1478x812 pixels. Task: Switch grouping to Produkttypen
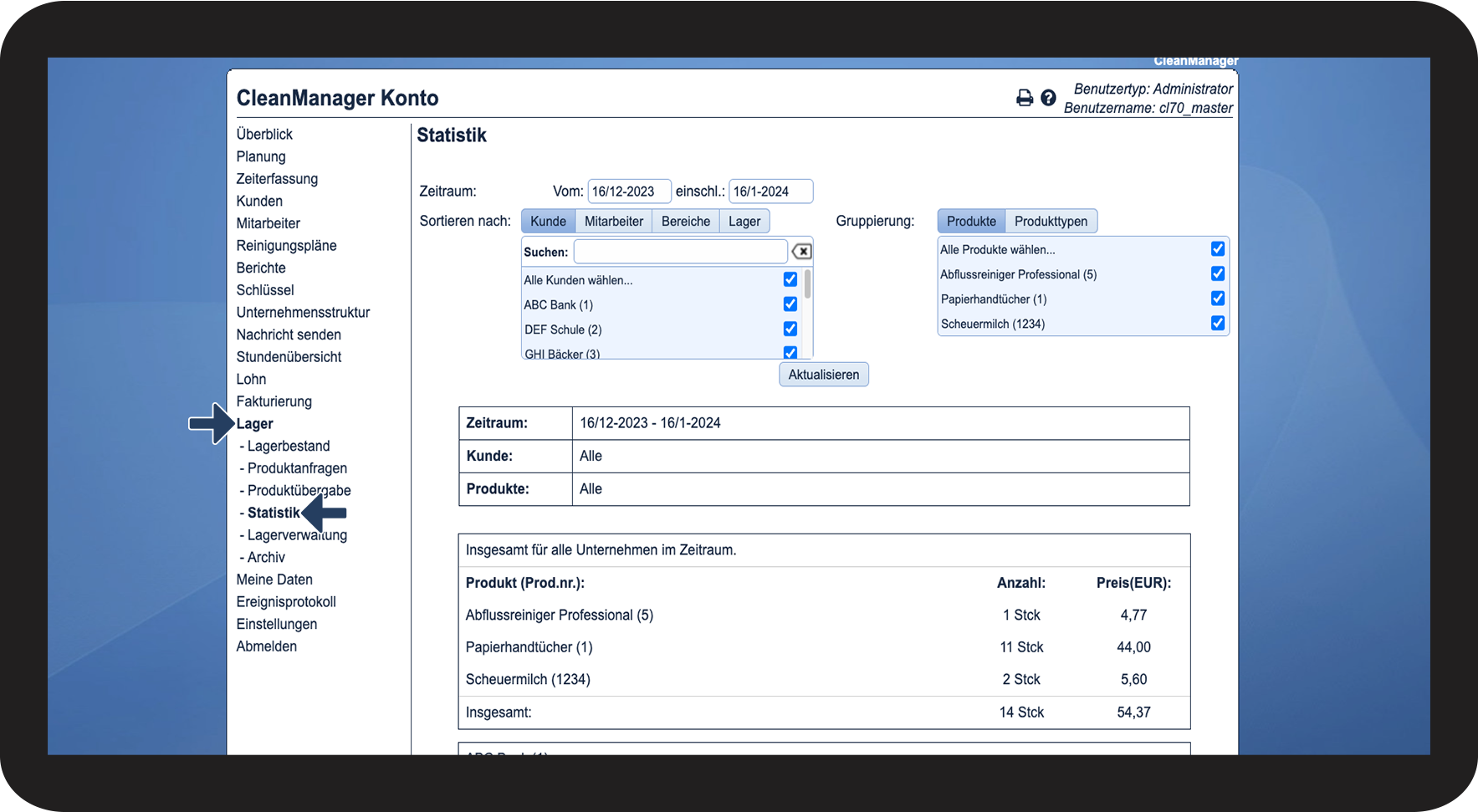click(1051, 222)
